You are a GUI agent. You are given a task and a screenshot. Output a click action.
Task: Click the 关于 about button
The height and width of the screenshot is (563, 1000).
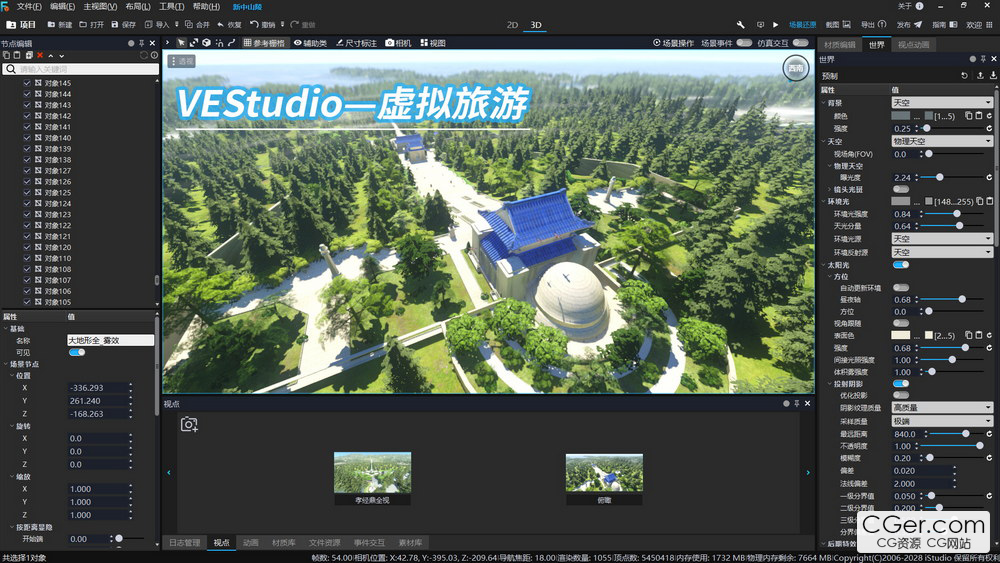[911, 6]
